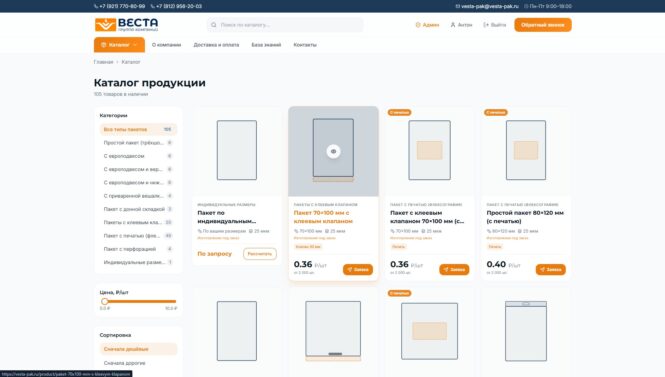Select the Все типы пакетов category
665x377 pixels.
138,129
